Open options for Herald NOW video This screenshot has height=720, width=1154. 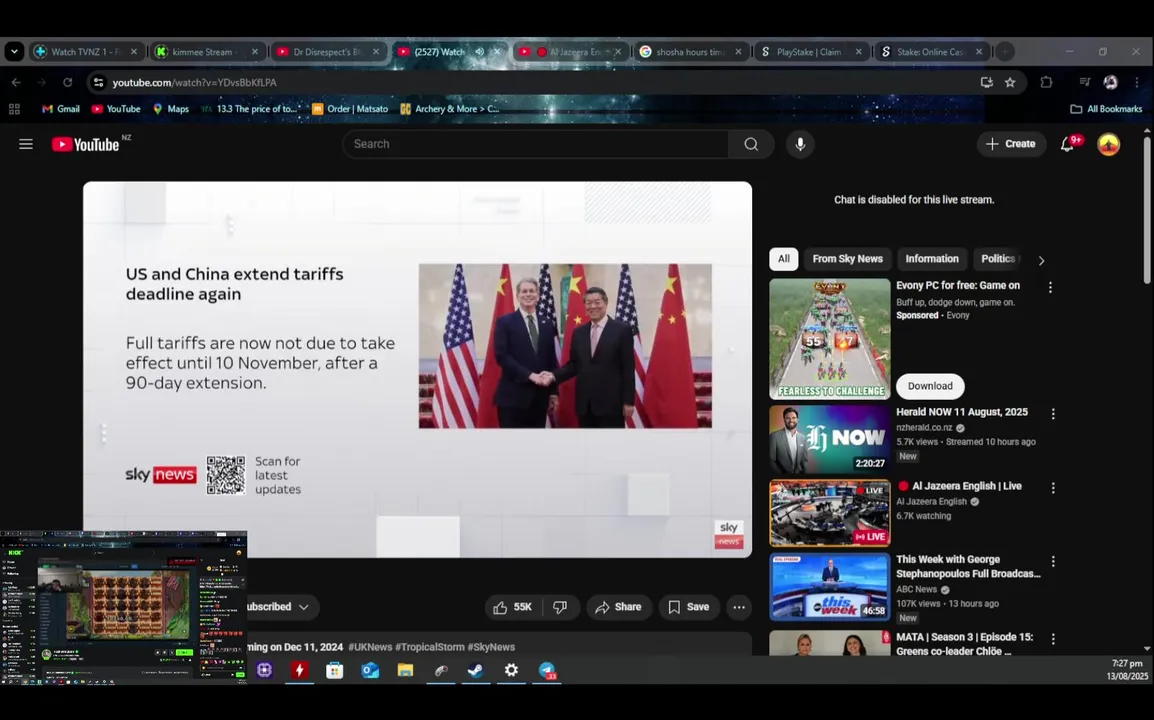point(1053,414)
